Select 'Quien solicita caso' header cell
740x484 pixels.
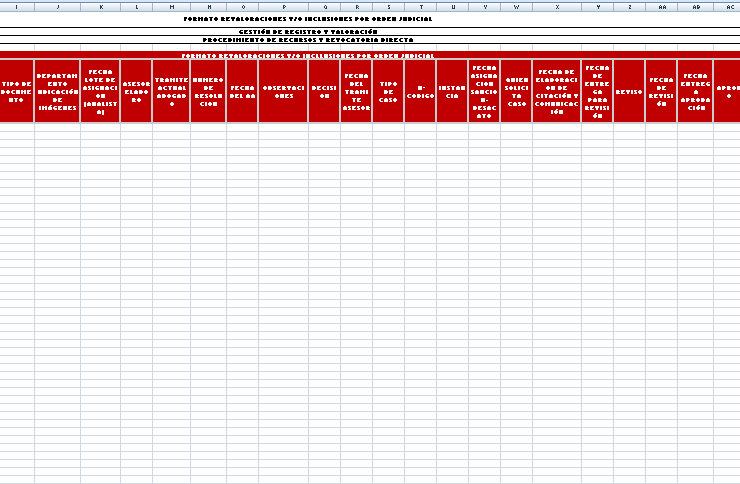point(516,91)
